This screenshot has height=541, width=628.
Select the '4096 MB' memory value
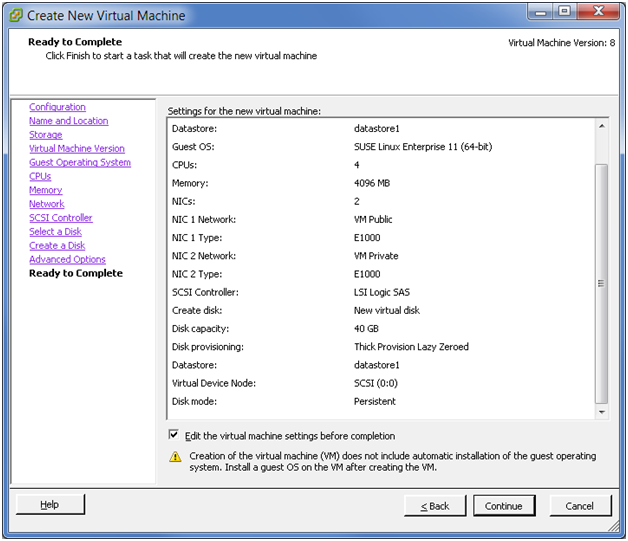pos(372,183)
